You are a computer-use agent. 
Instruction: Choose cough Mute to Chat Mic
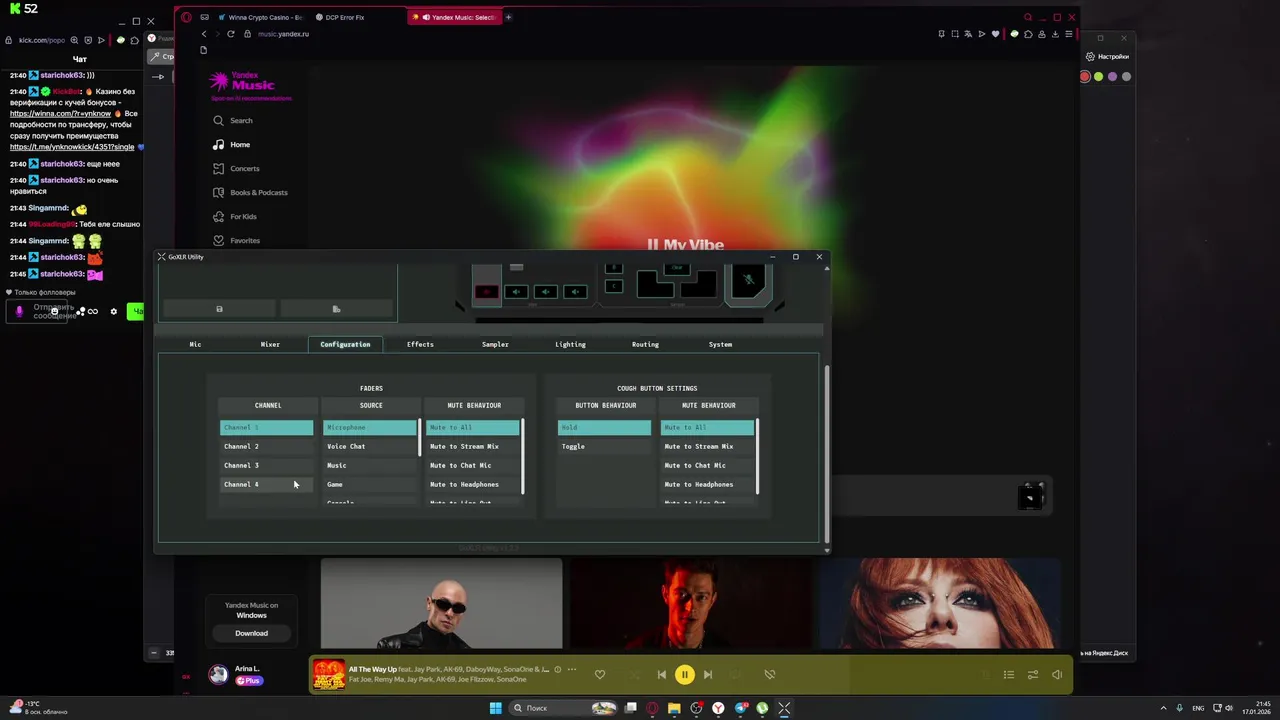click(707, 466)
